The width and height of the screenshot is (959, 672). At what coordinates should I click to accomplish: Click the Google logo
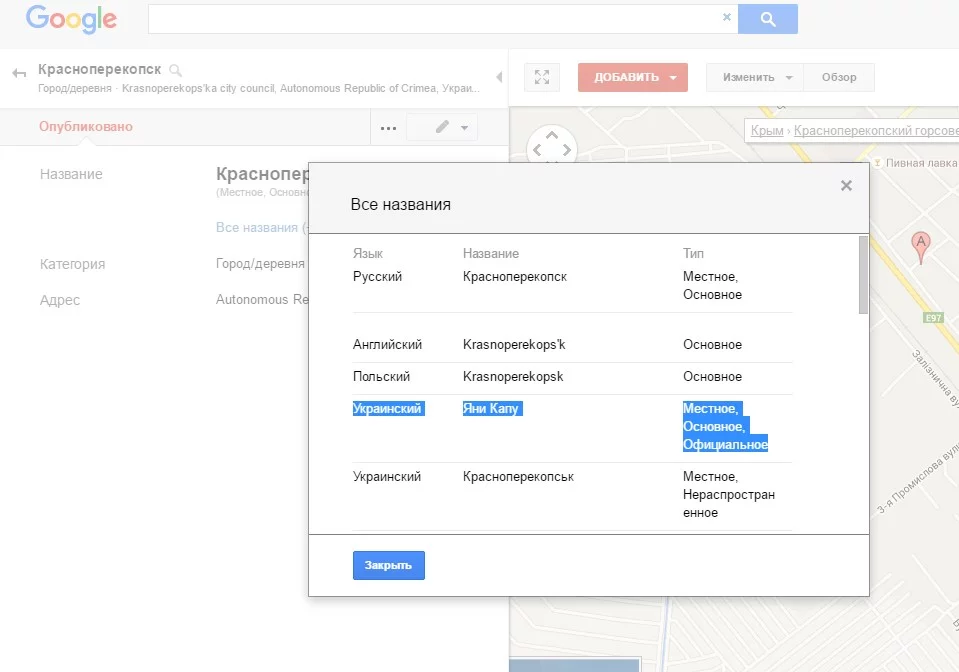pyautogui.click(x=70, y=19)
